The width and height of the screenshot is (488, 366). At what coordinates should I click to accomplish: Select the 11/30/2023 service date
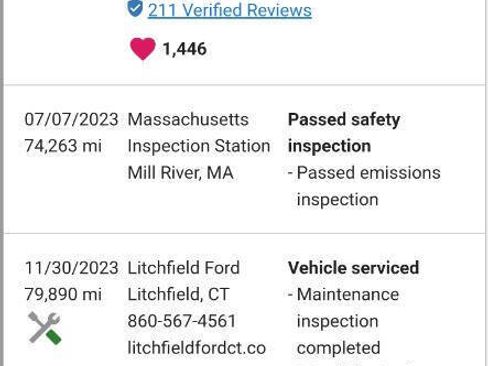coord(71,268)
